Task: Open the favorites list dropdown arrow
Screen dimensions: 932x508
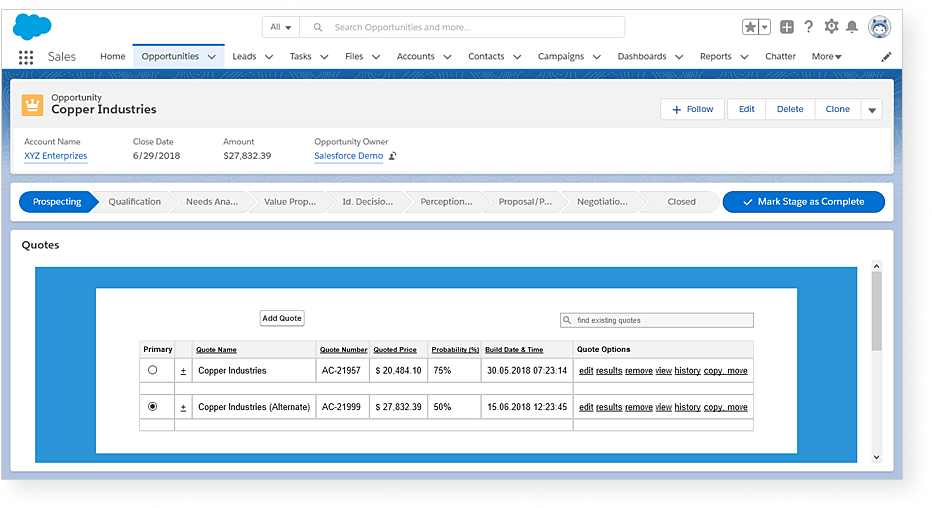Action: (x=764, y=27)
